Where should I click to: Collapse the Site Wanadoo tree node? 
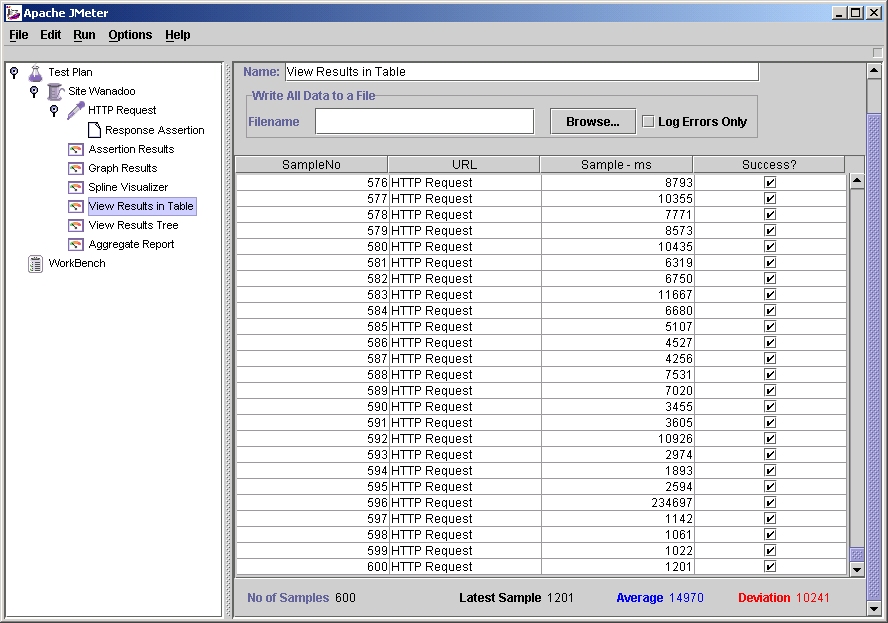coord(34,91)
